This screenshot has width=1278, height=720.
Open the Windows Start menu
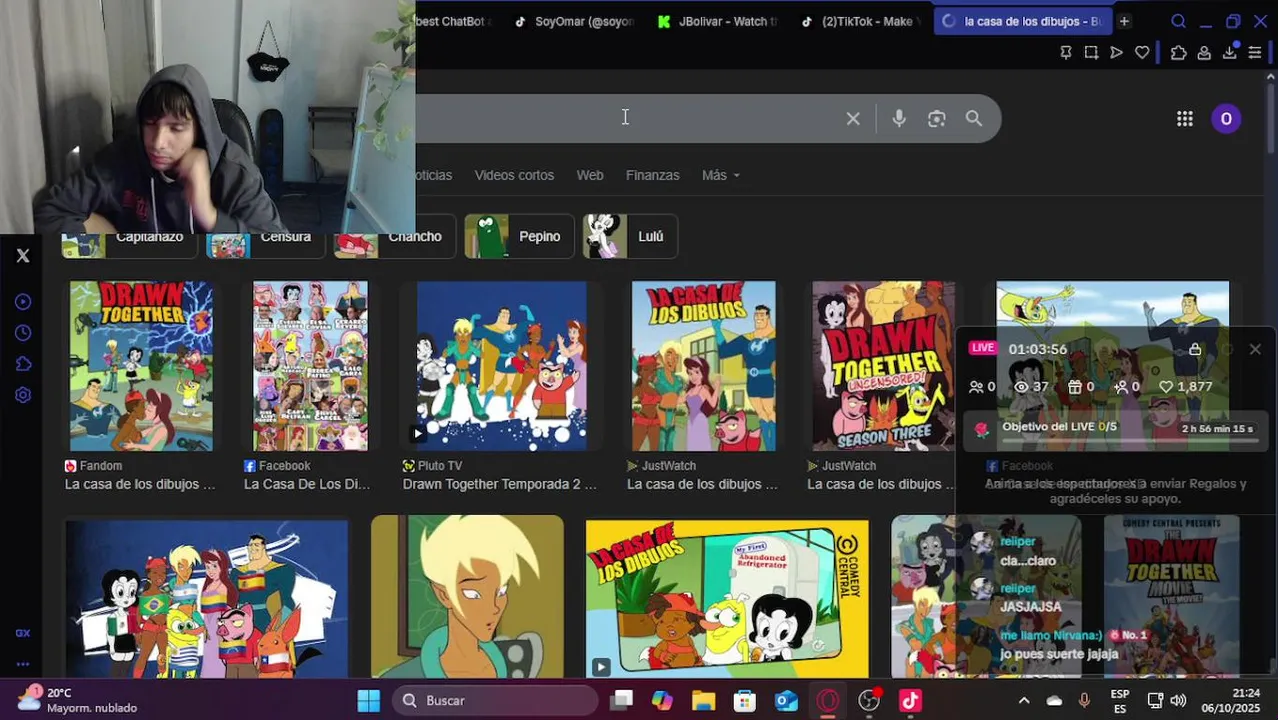(x=369, y=701)
